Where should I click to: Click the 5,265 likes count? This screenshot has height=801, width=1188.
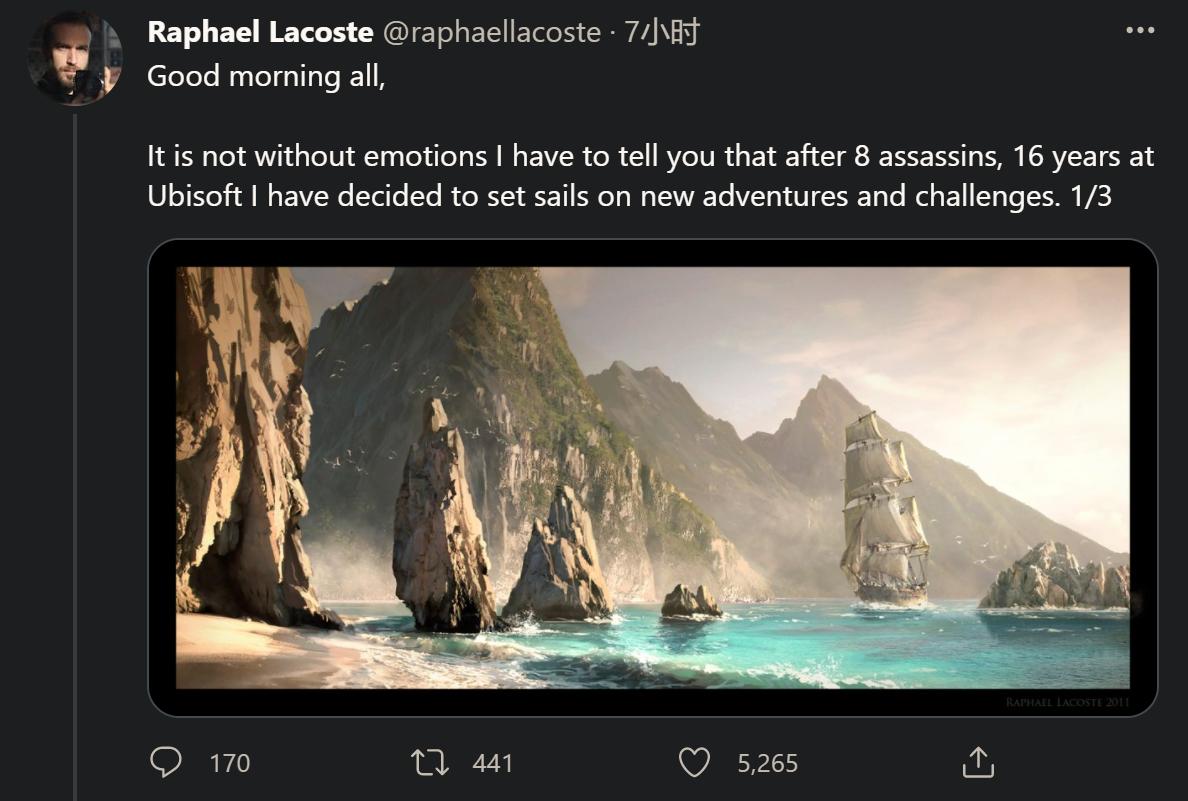[767, 764]
